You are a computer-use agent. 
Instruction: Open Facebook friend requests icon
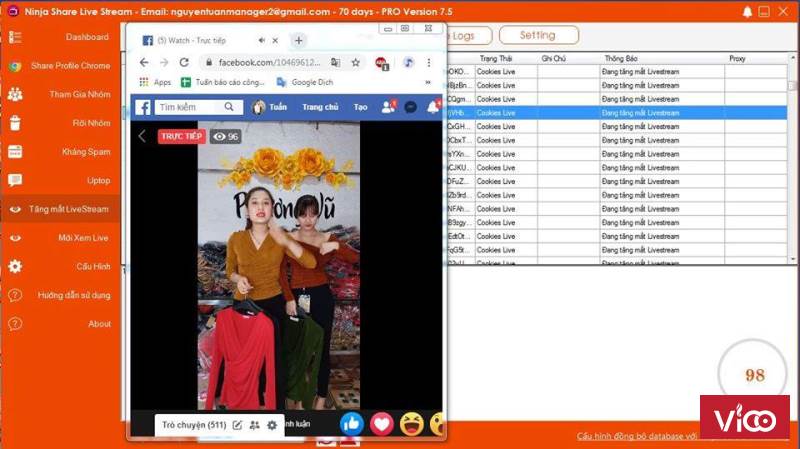click(389, 107)
